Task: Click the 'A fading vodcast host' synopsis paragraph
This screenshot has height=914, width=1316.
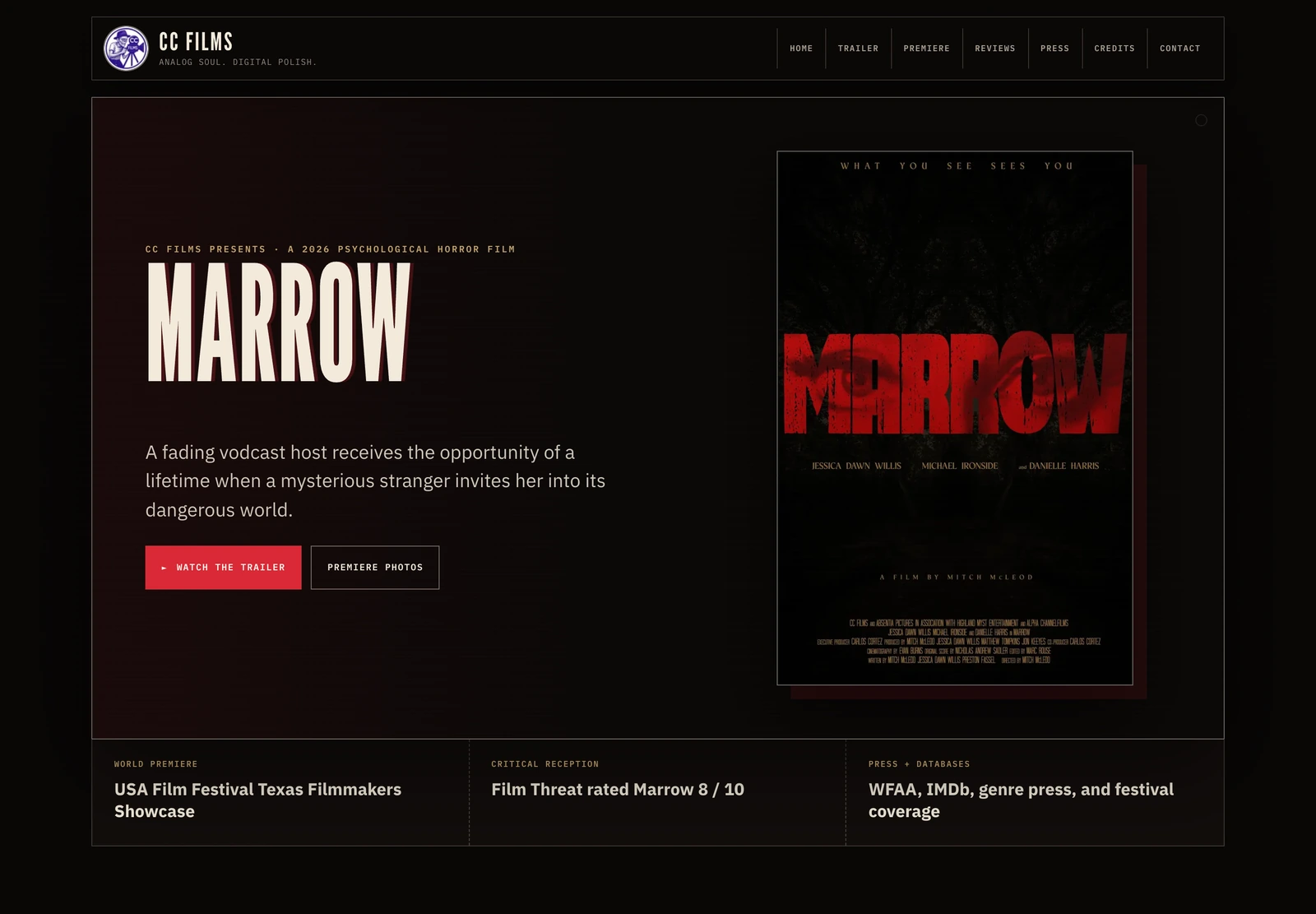Action: point(375,481)
